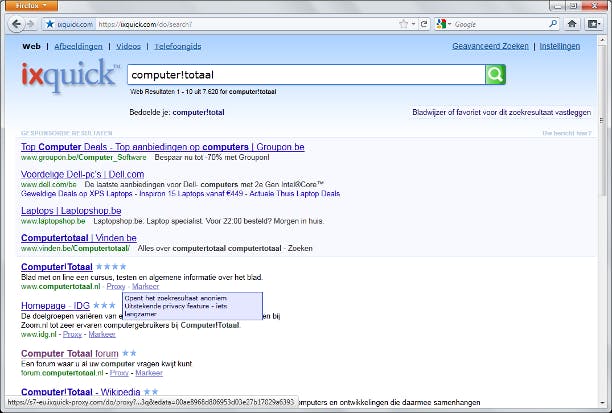Viewport: 612px width, 413px height.
Task: Click the scrollbar up arrow
Action: [602, 40]
